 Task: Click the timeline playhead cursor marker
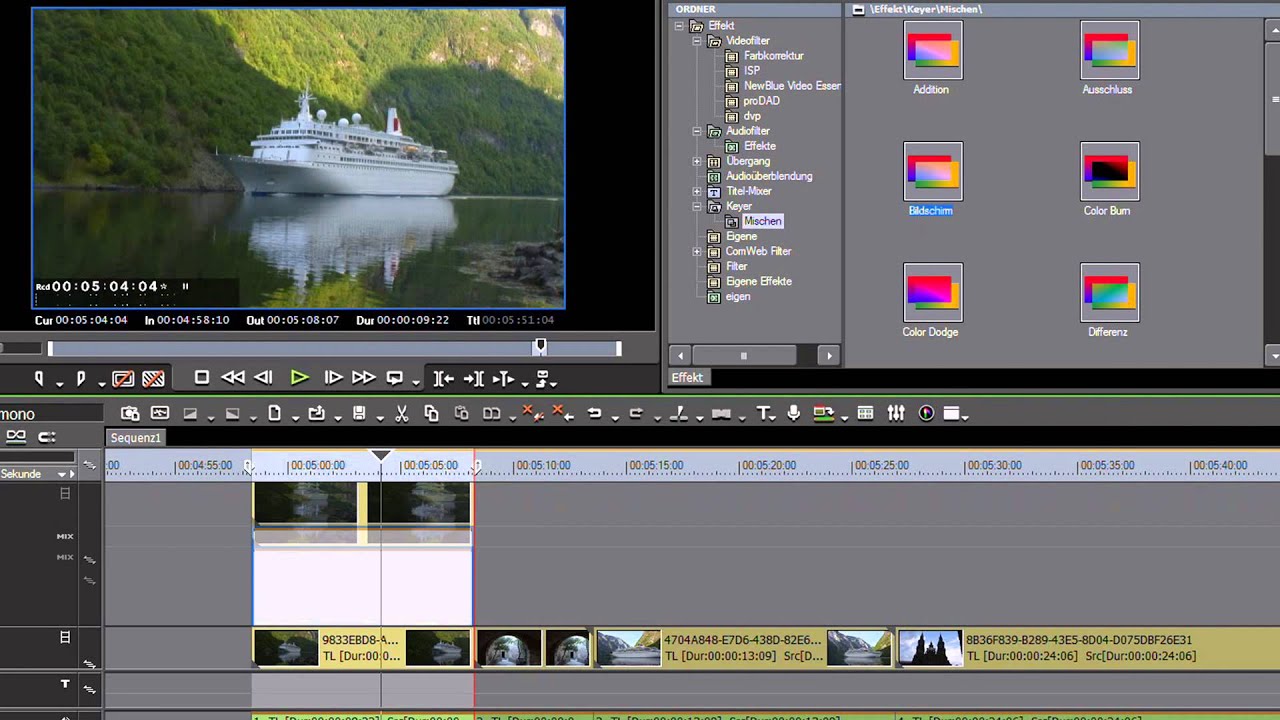[381, 457]
